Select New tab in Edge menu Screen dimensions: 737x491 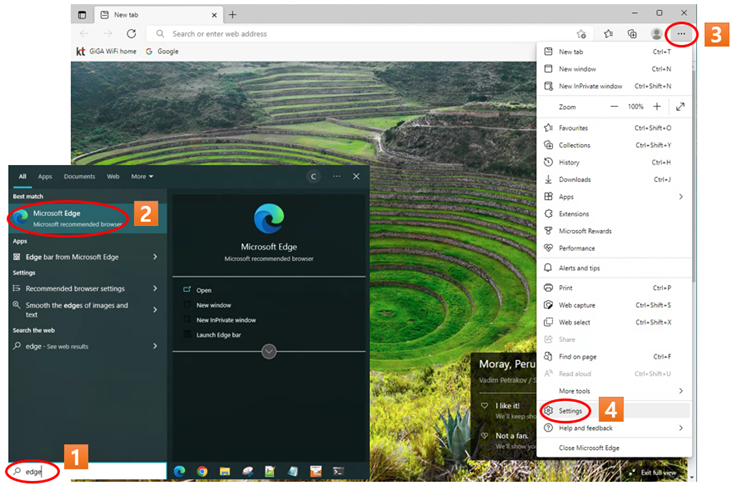click(613, 52)
